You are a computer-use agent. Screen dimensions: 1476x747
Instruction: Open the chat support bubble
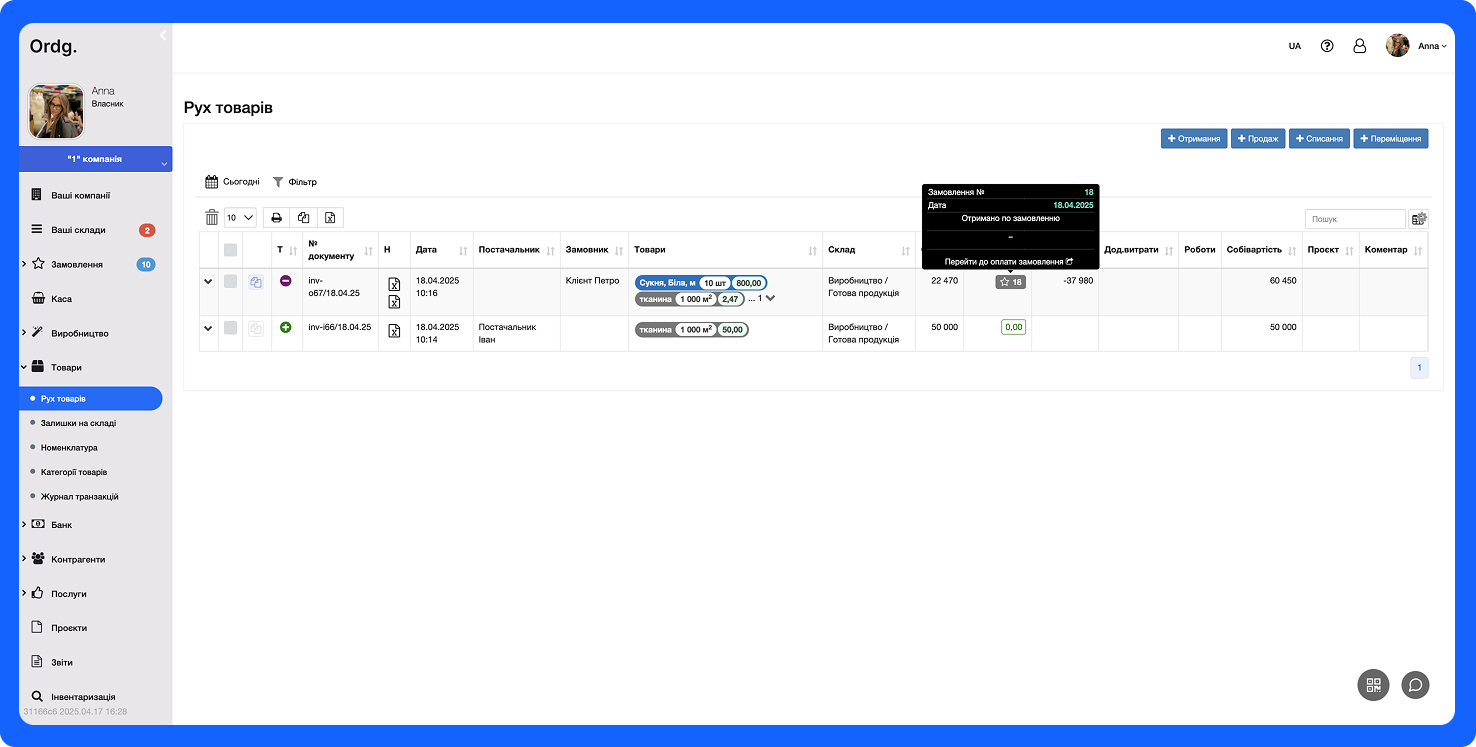point(1415,684)
